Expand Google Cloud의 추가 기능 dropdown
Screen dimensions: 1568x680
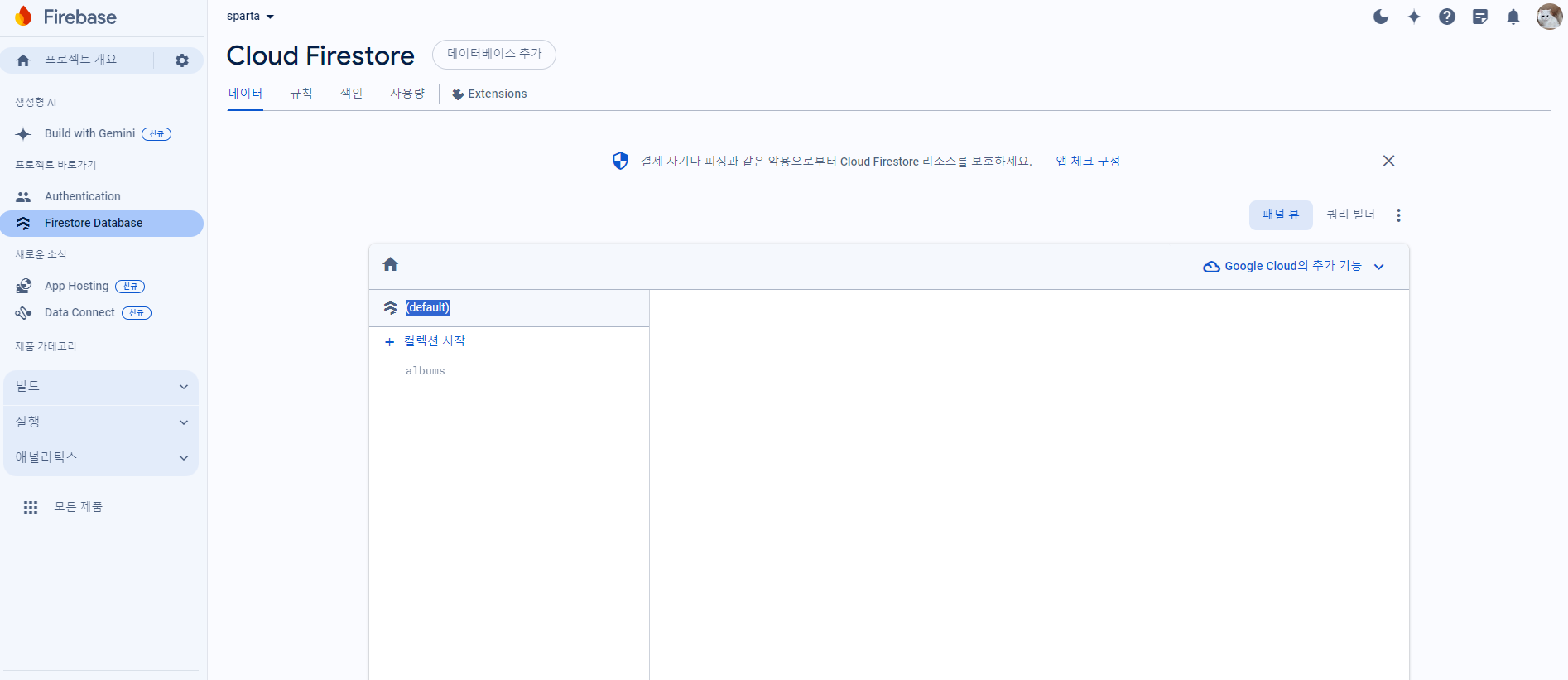pos(1293,266)
